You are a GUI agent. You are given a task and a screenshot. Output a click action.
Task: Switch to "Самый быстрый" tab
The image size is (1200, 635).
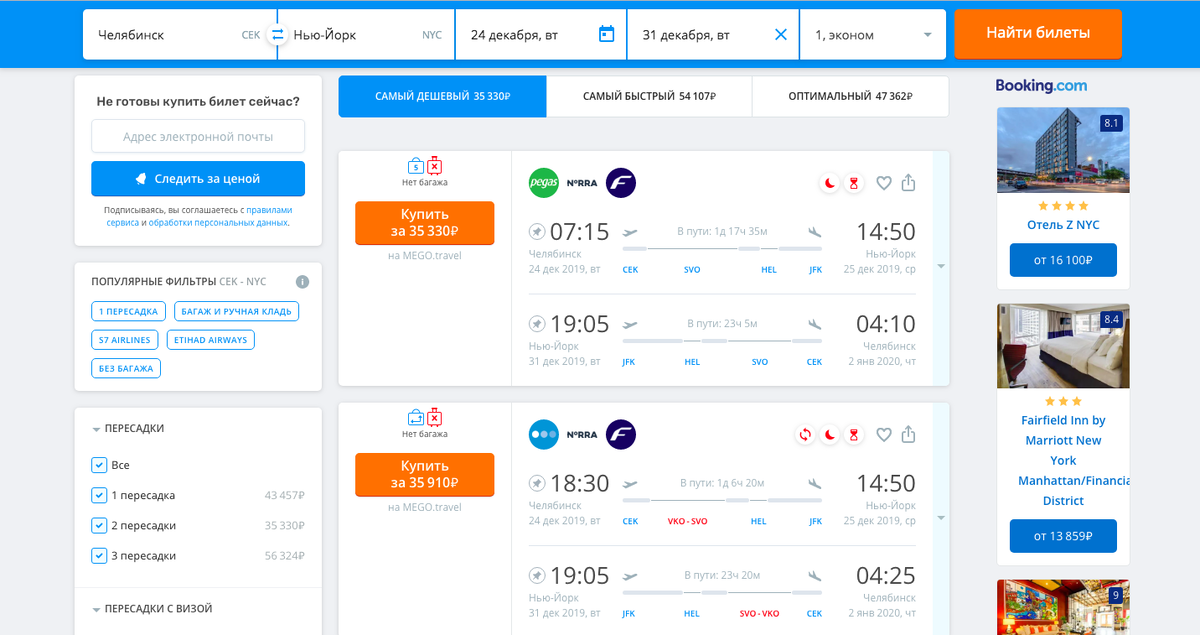[x=649, y=97]
